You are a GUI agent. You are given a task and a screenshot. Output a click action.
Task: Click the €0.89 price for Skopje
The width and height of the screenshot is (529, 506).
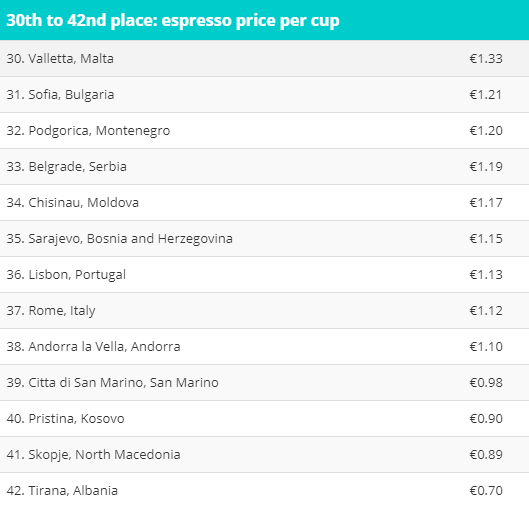pyautogui.click(x=486, y=455)
